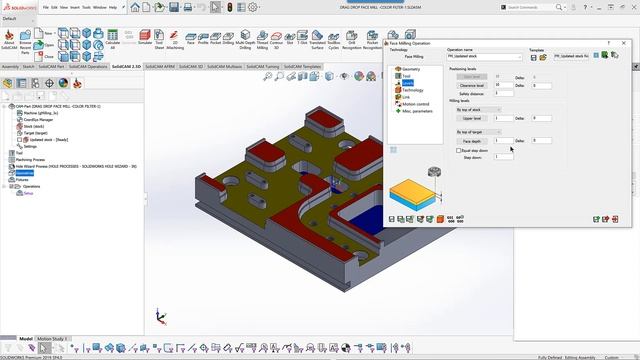The width and height of the screenshot is (640, 360).
Task: Expand the CAM-Part tree root node
Action: pos(4,106)
